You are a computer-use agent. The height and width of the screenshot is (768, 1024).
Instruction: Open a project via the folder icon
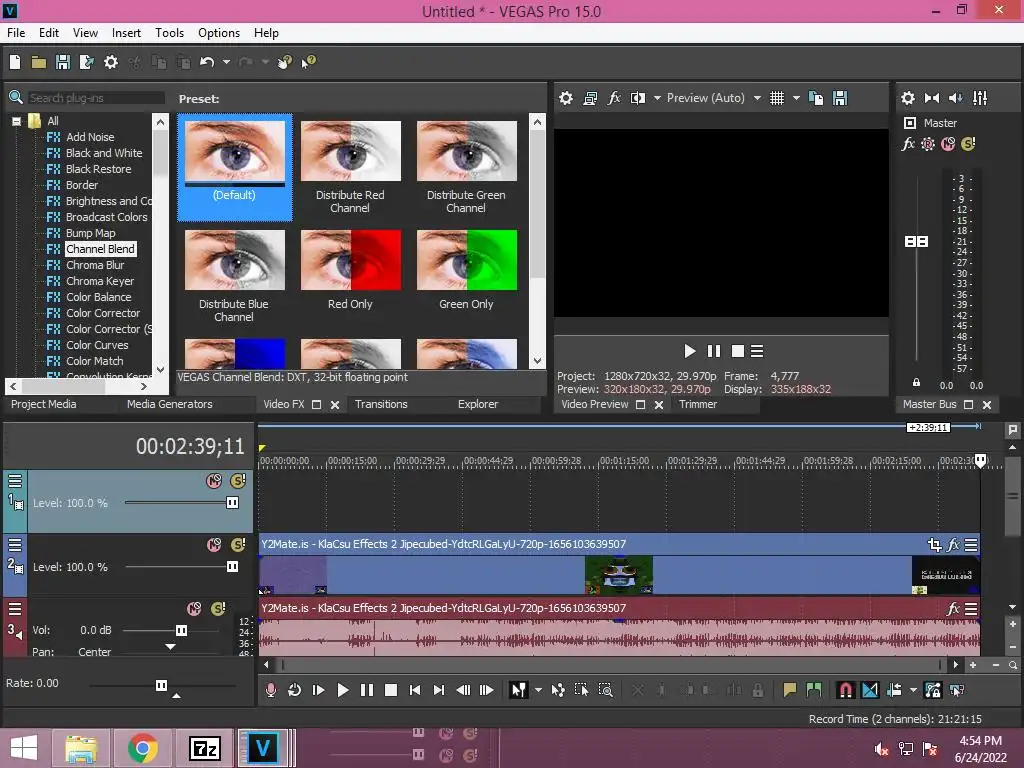pyautogui.click(x=39, y=62)
